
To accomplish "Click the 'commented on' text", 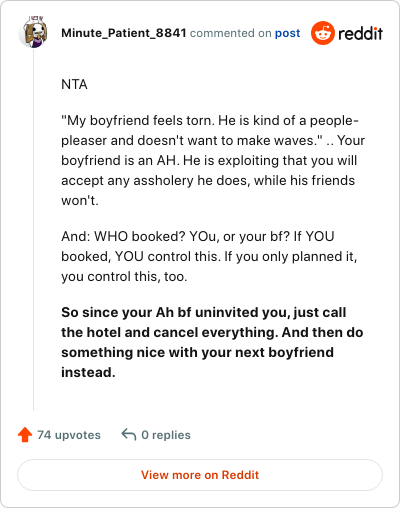I will tap(230, 33).
